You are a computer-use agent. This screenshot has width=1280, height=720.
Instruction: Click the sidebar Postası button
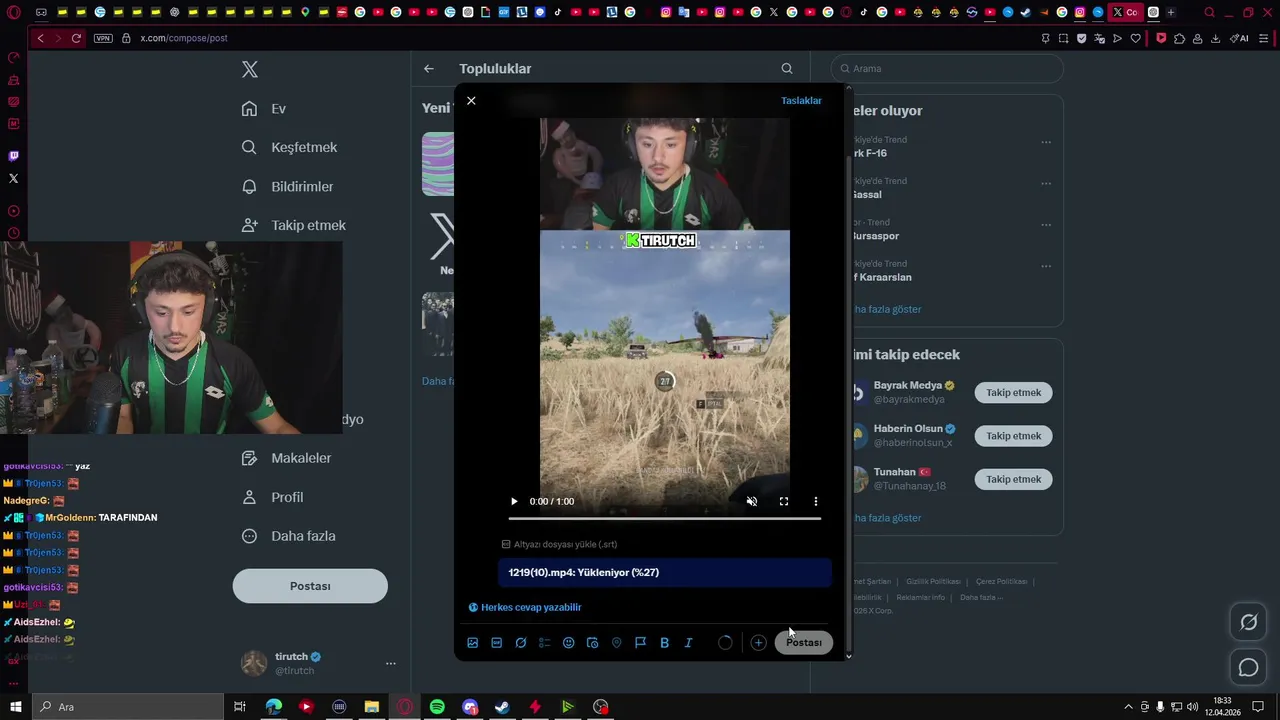(310, 586)
